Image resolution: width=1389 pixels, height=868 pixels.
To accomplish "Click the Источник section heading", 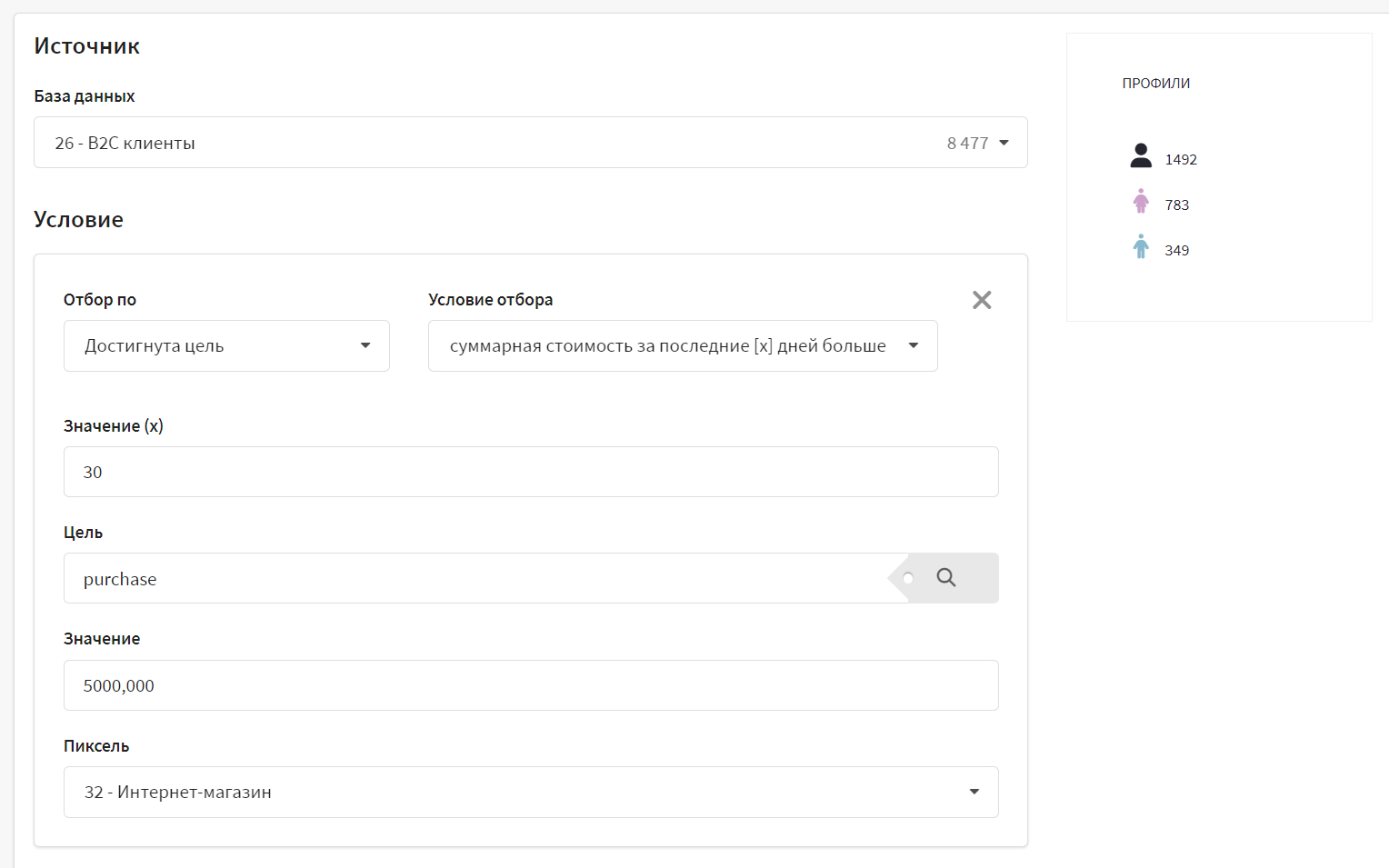I will click(87, 46).
